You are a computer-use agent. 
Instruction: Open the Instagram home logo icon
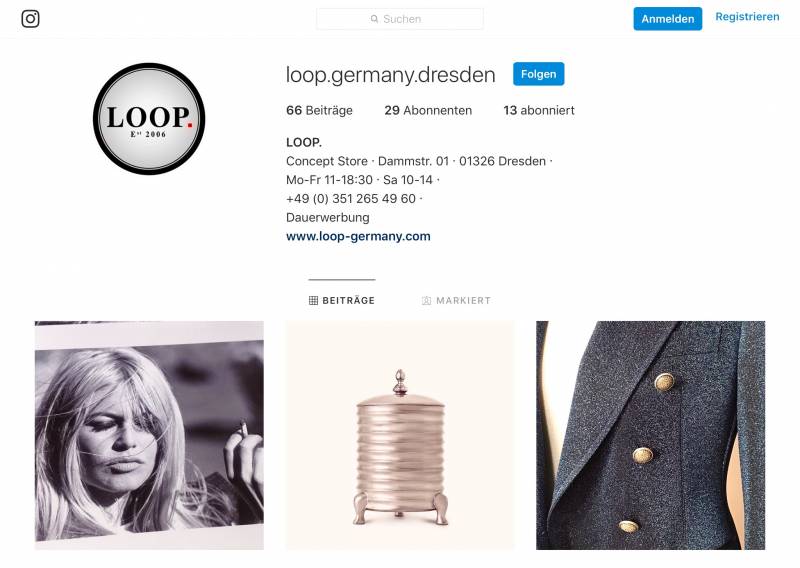pyautogui.click(x=31, y=19)
